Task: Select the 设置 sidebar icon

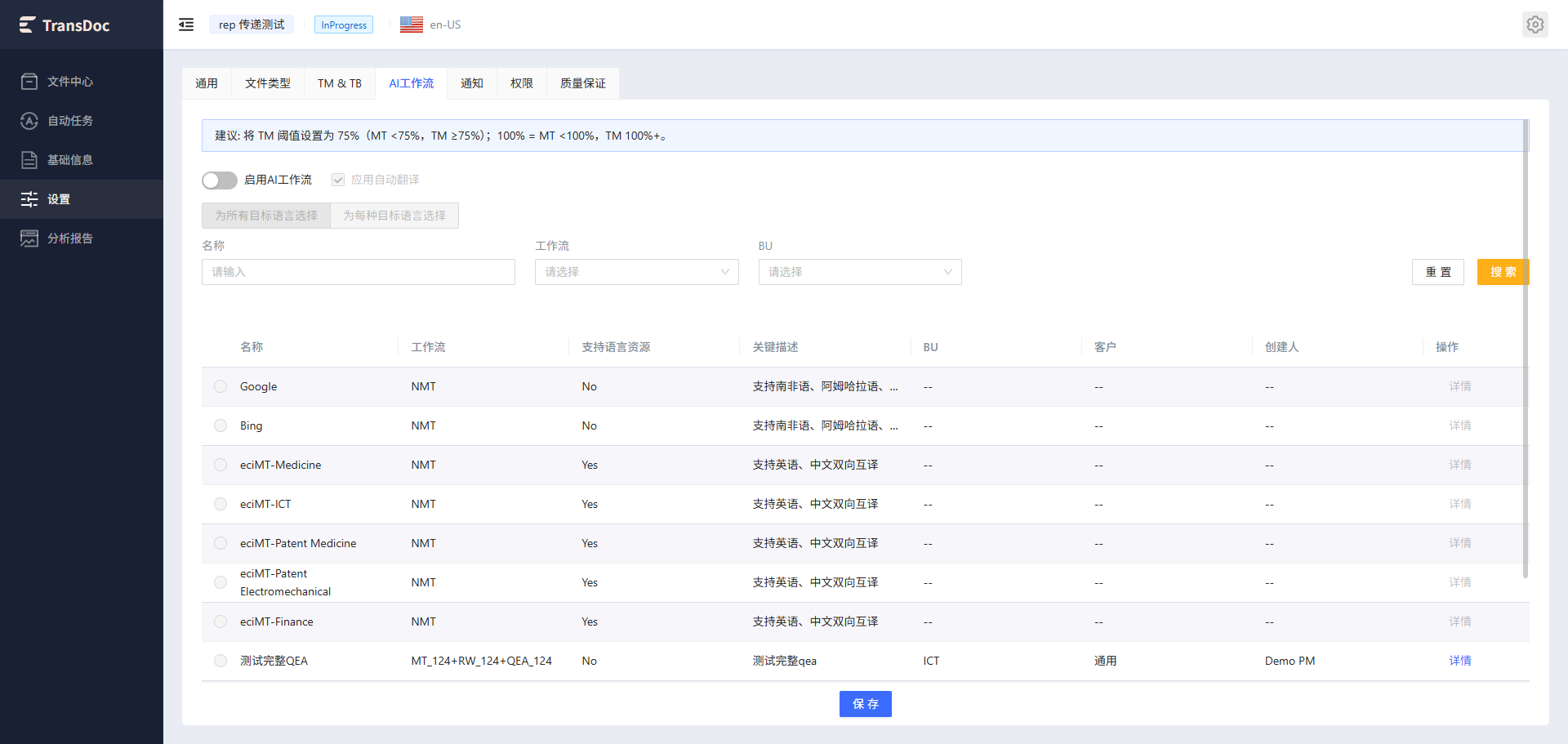Action: tap(29, 199)
